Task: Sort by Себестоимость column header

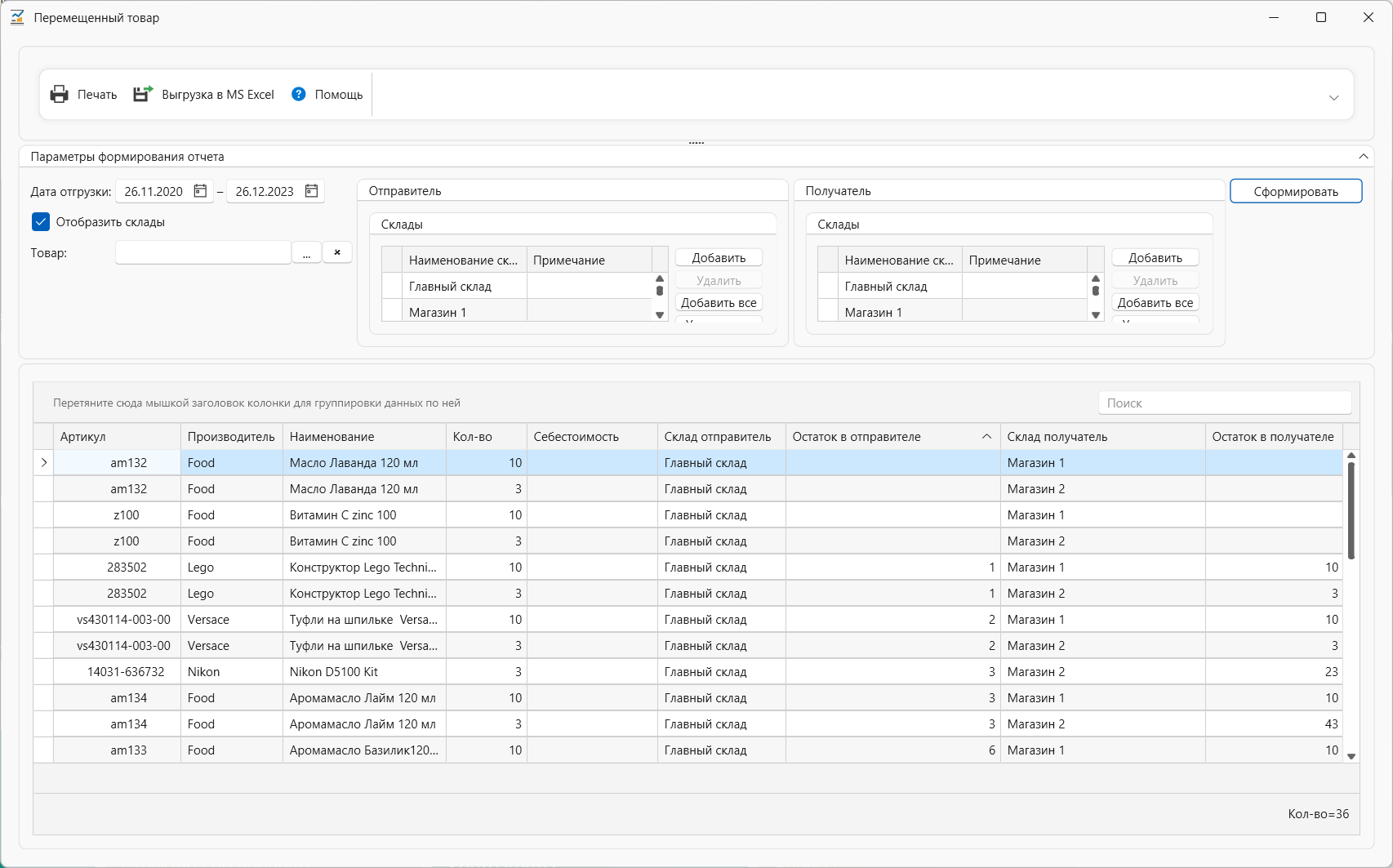Action: (x=592, y=437)
